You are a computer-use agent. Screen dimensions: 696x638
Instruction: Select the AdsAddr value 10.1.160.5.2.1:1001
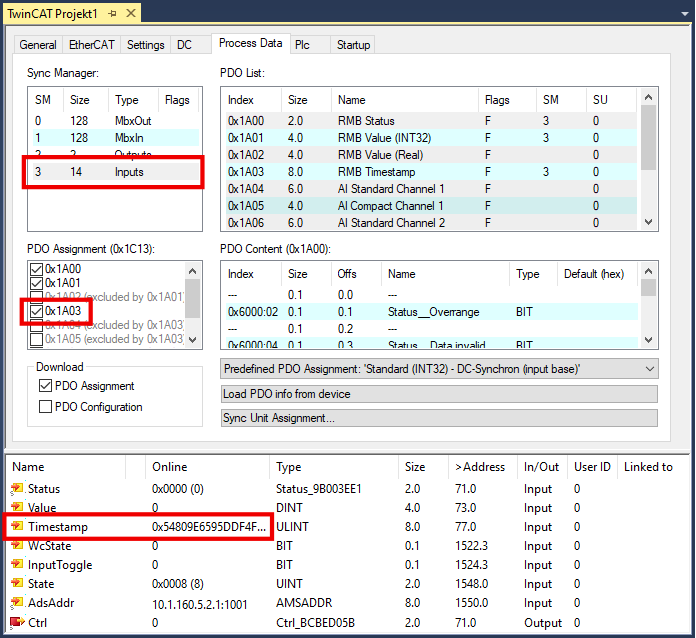point(199,604)
